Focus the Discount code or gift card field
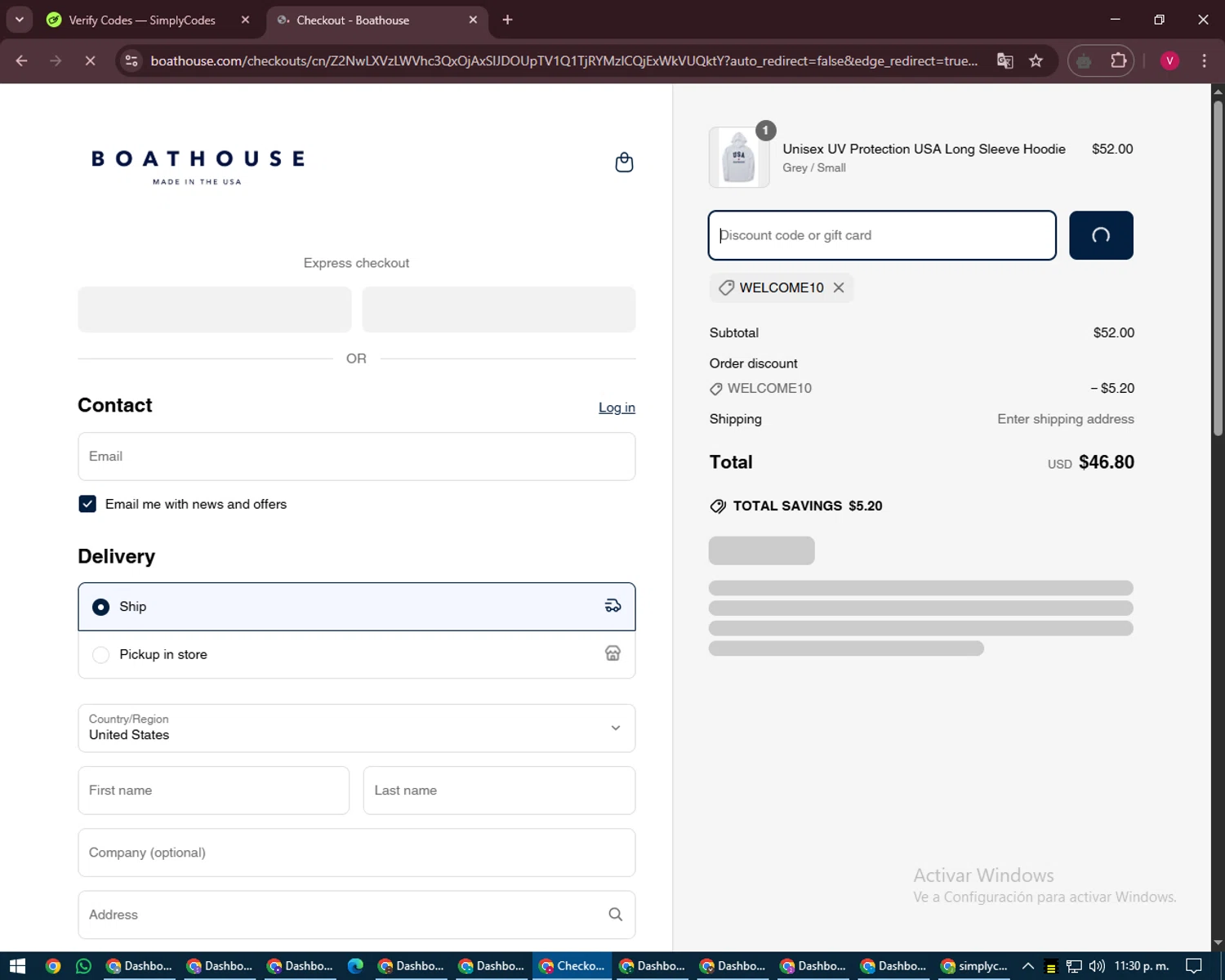 pyautogui.click(x=882, y=235)
